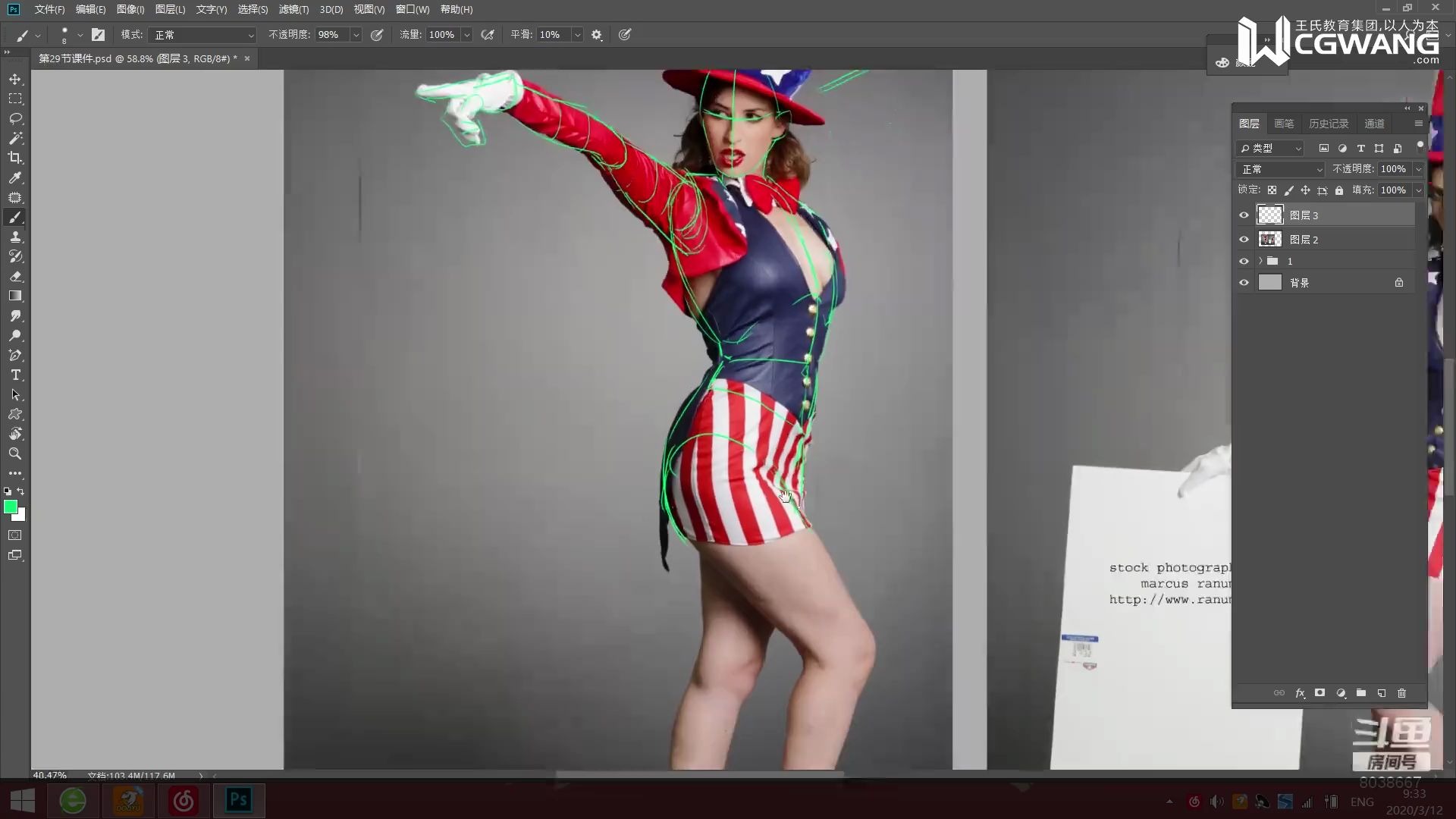The image size is (1456, 819).
Task: Open the 滤镜(T) menu
Action: click(x=293, y=10)
